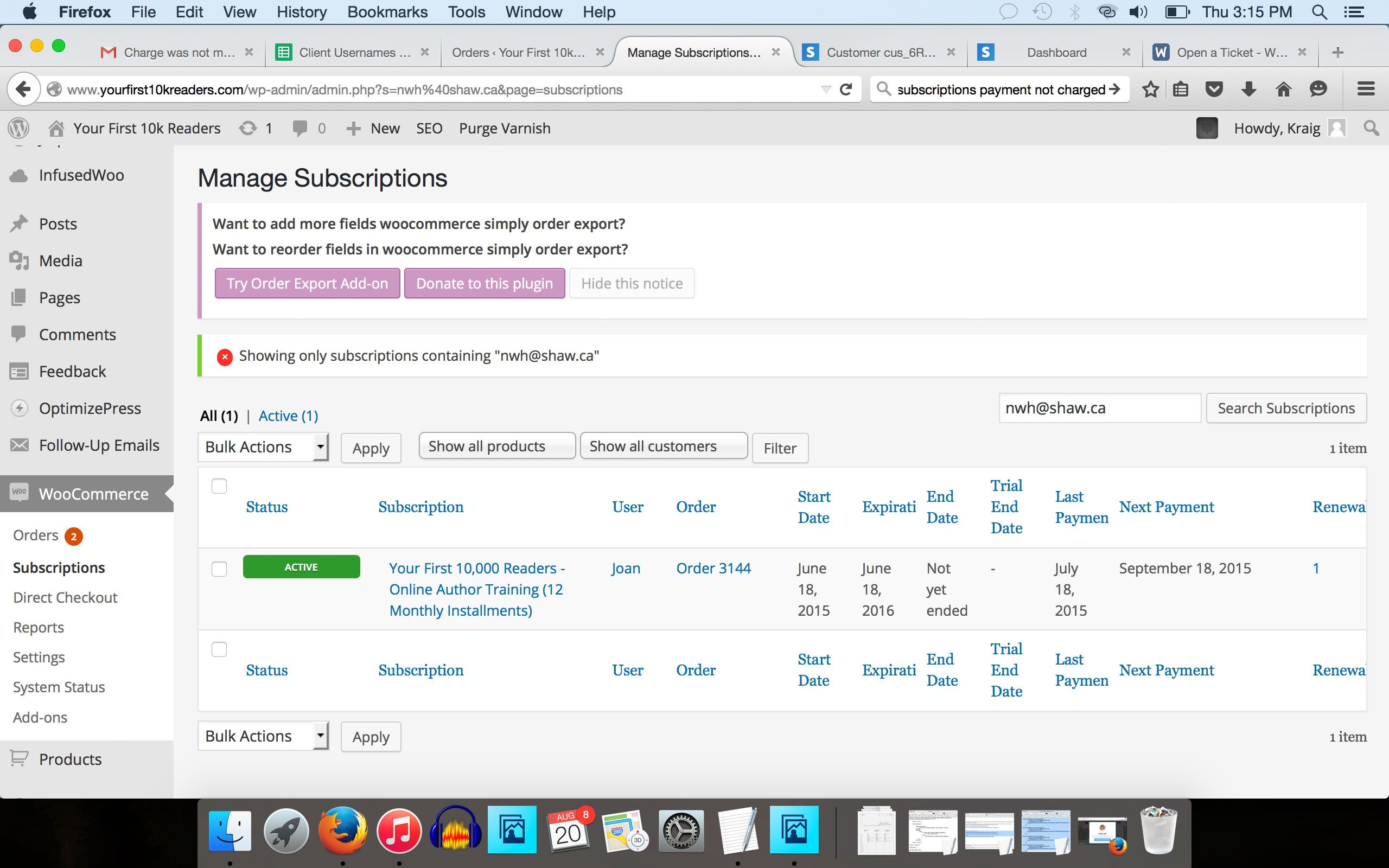
Task: Open the Firefox hamburger menu
Action: [x=1366, y=89]
